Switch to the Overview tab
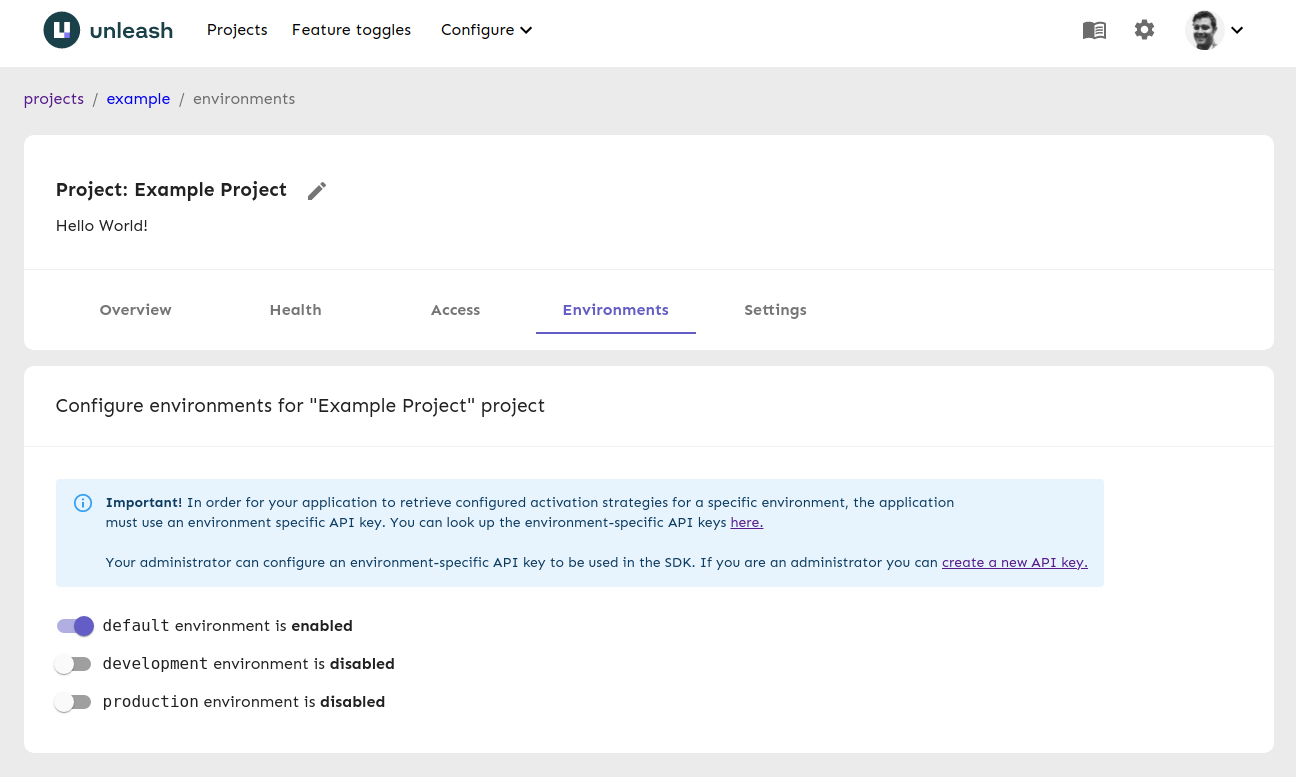1296x777 pixels. pos(135,310)
